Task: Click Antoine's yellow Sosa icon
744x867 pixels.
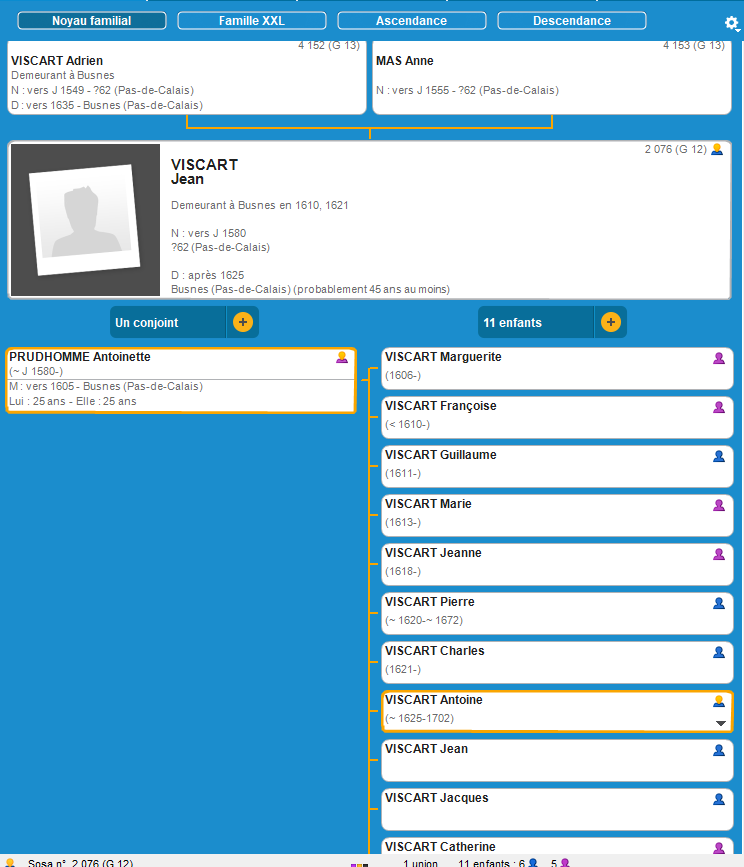Action: click(718, 701)
